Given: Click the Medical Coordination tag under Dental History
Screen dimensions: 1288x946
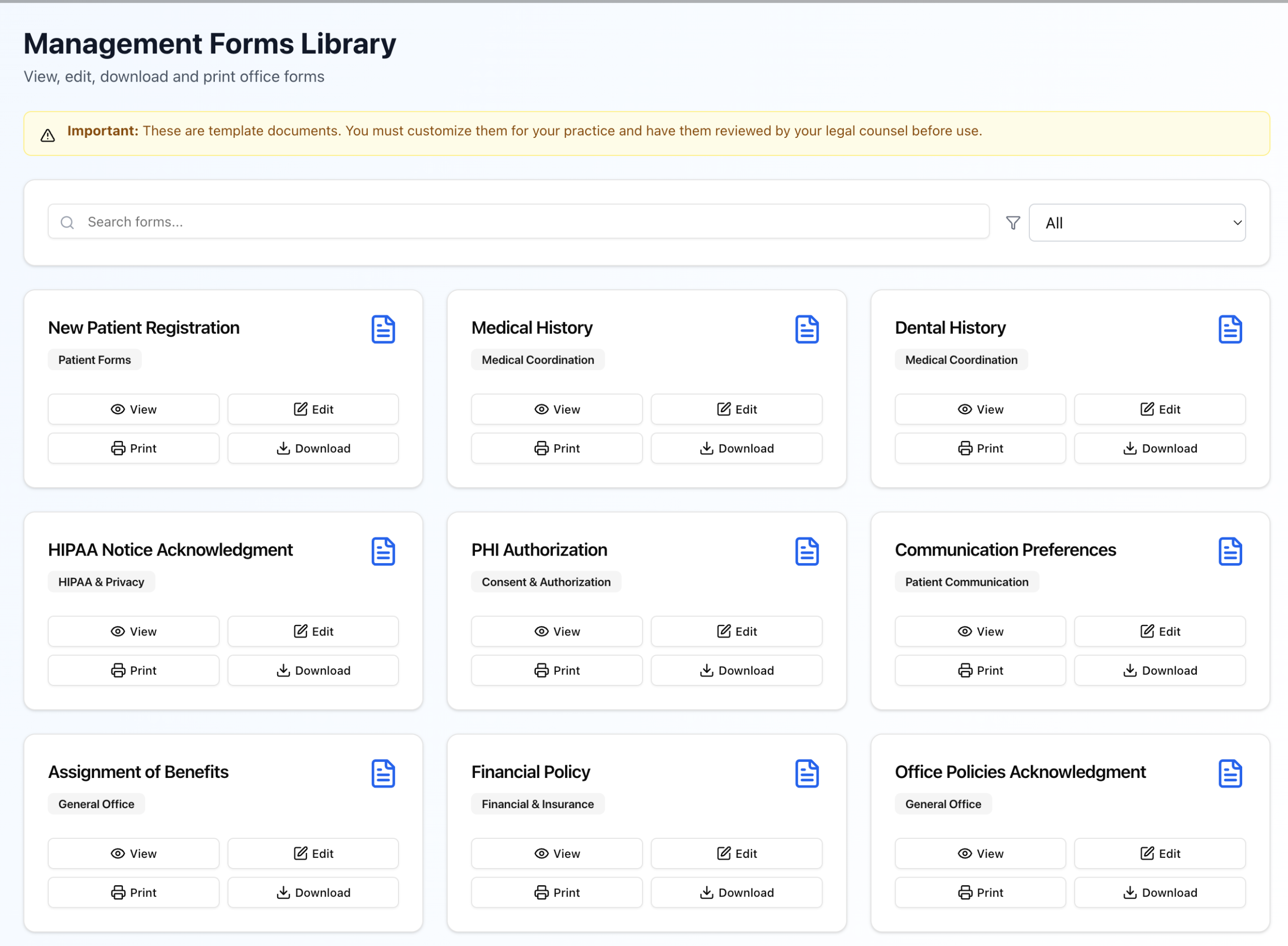Looking at the screenshot, I should click(961, 360).
